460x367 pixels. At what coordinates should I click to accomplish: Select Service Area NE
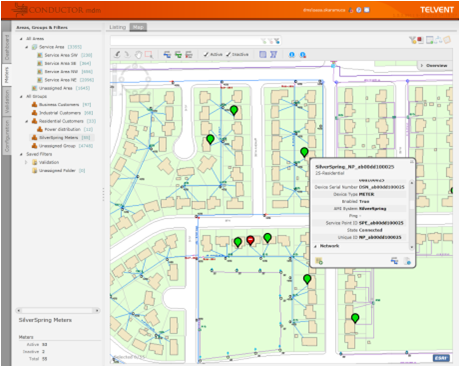pos(60,80)
